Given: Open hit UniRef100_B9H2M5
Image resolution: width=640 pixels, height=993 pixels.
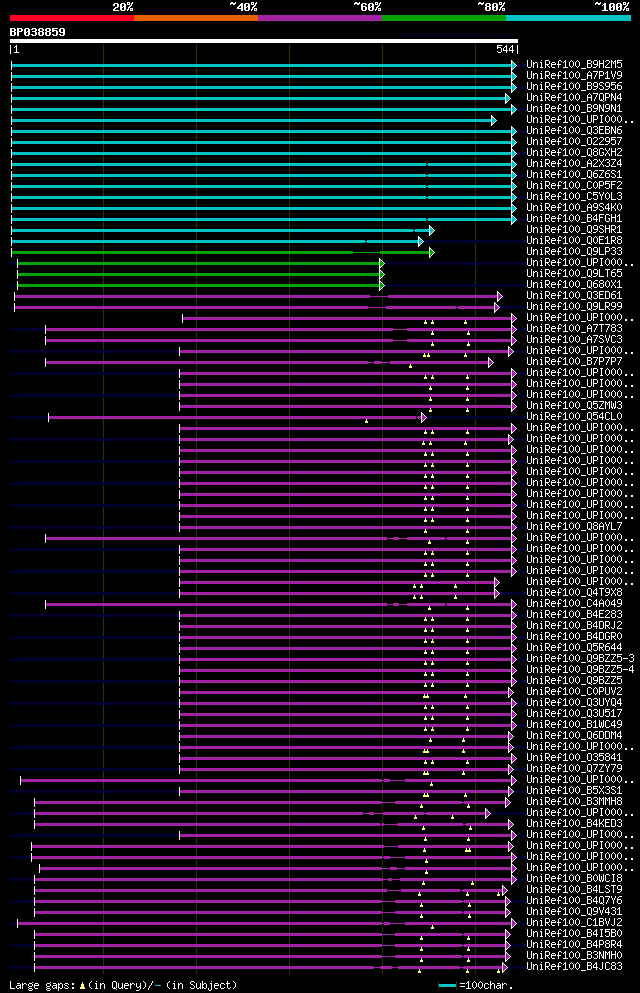Looking at the screenshot, I should click(574, 65).
